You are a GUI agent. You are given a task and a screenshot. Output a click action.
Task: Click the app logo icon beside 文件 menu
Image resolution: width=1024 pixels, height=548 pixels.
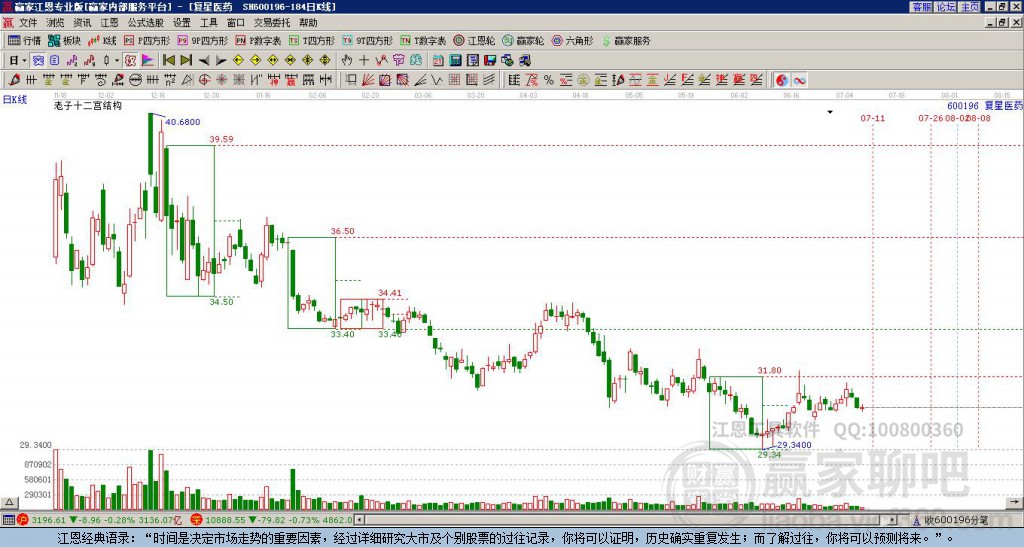click(x=8, y=23)
